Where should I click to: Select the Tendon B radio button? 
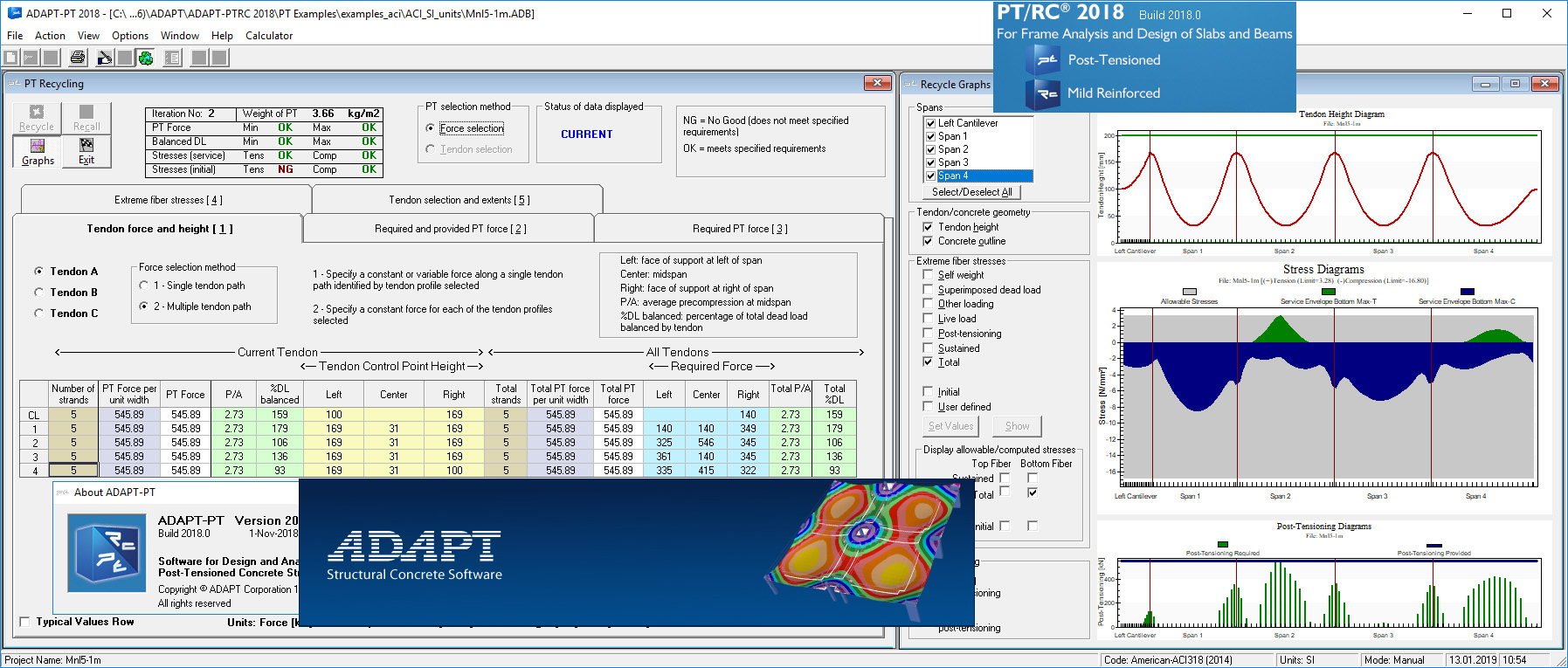click(x=38, y=293)
